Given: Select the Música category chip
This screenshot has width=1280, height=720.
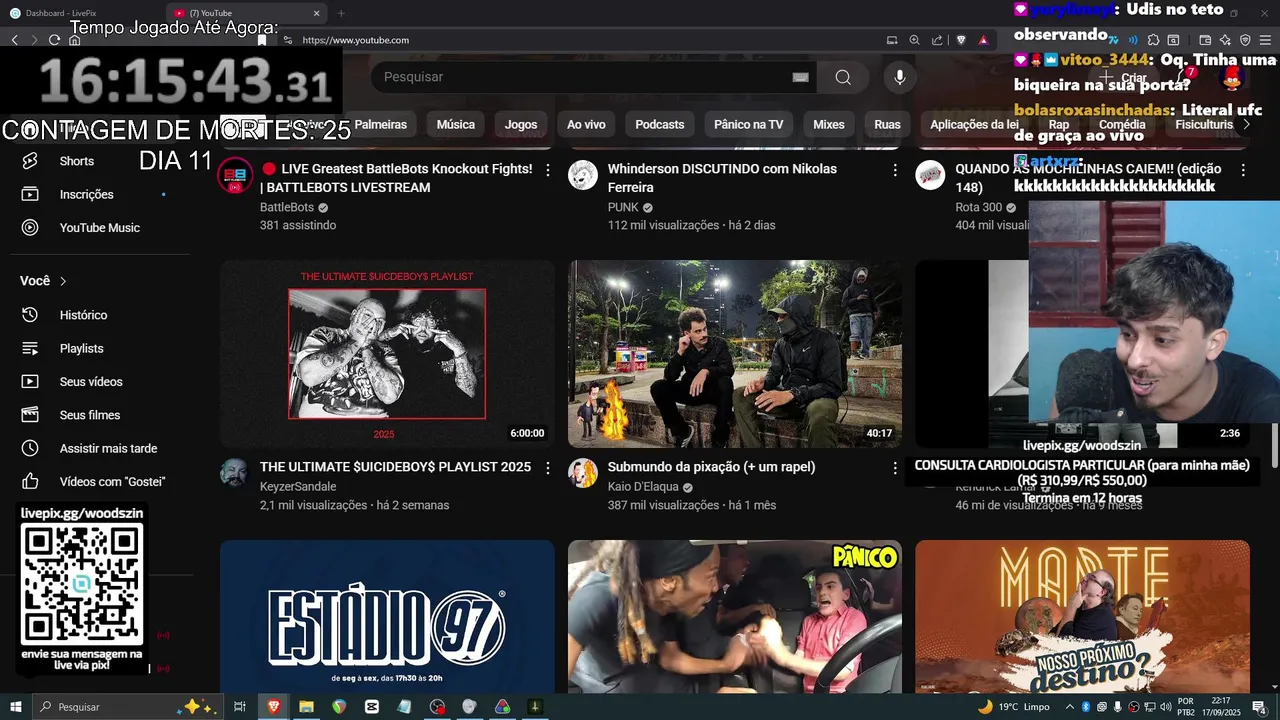Looking at the screenshot, I should pos(455,124).
